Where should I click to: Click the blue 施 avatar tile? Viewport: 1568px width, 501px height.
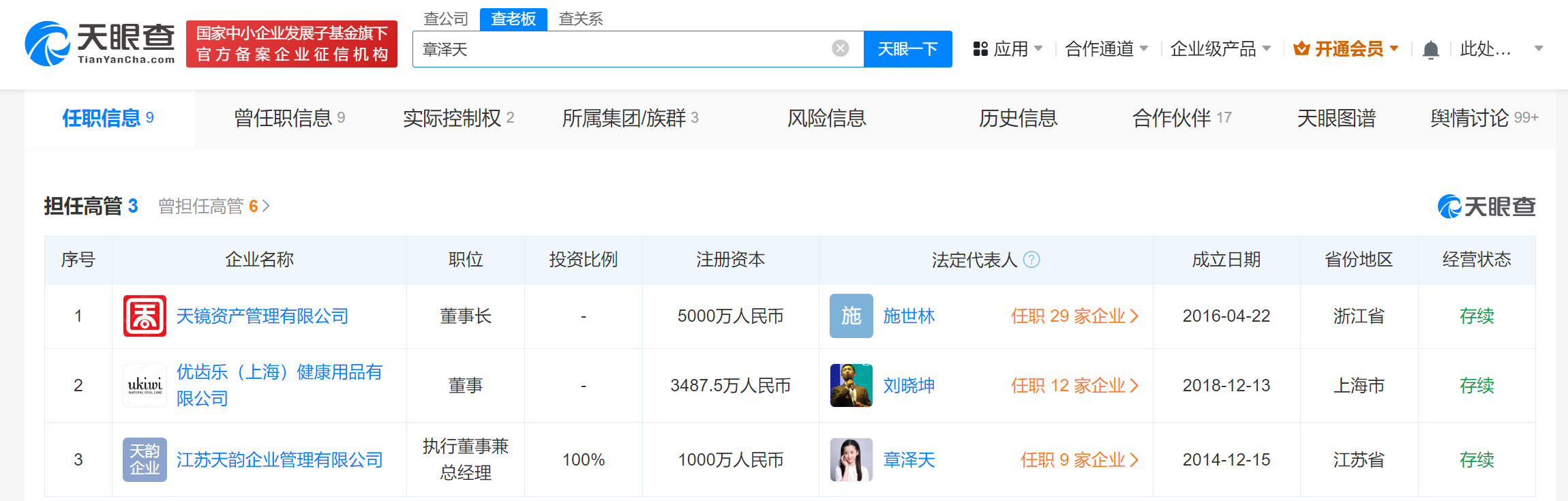[x=851, y=316]
